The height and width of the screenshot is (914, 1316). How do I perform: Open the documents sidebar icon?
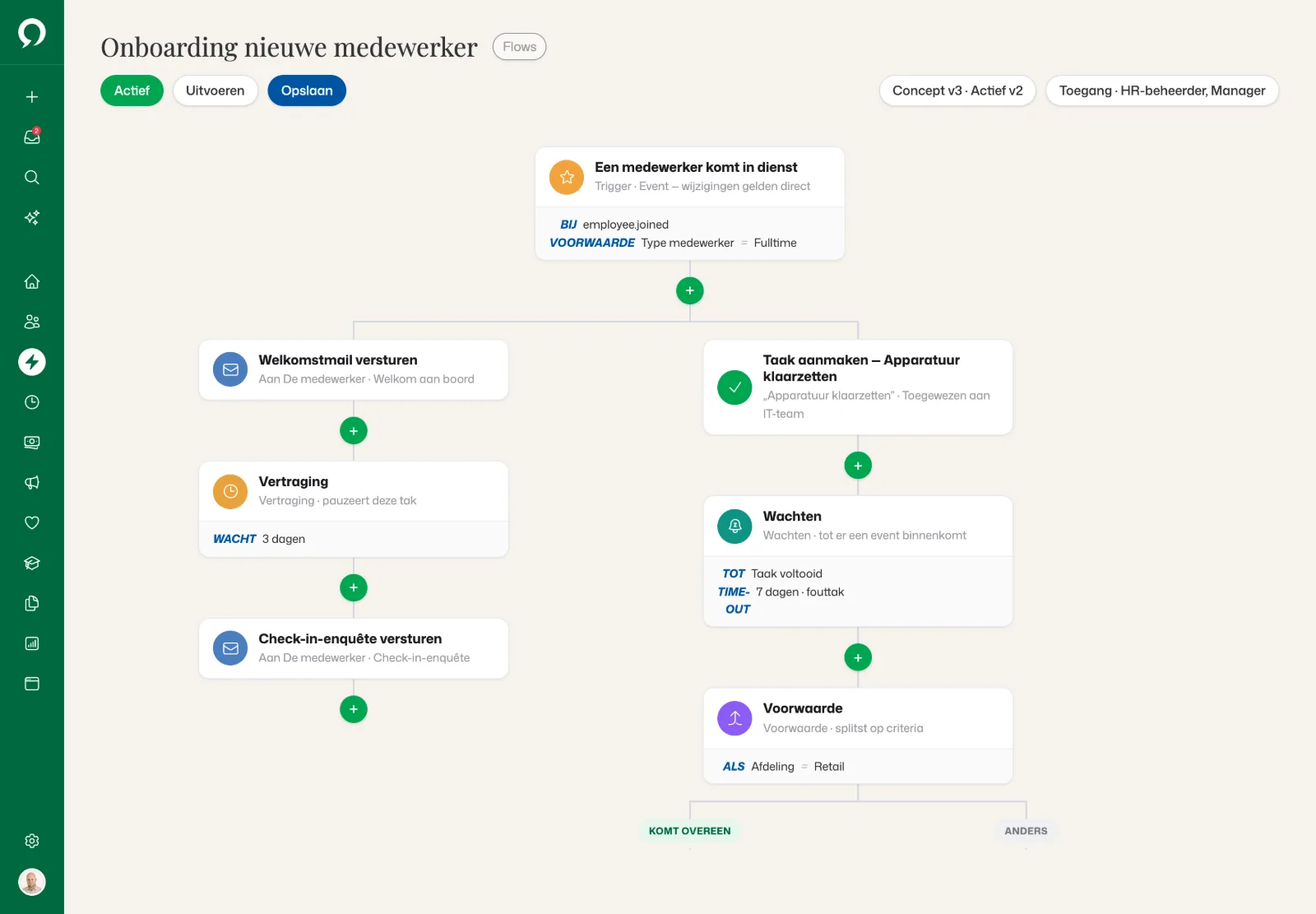32,603
